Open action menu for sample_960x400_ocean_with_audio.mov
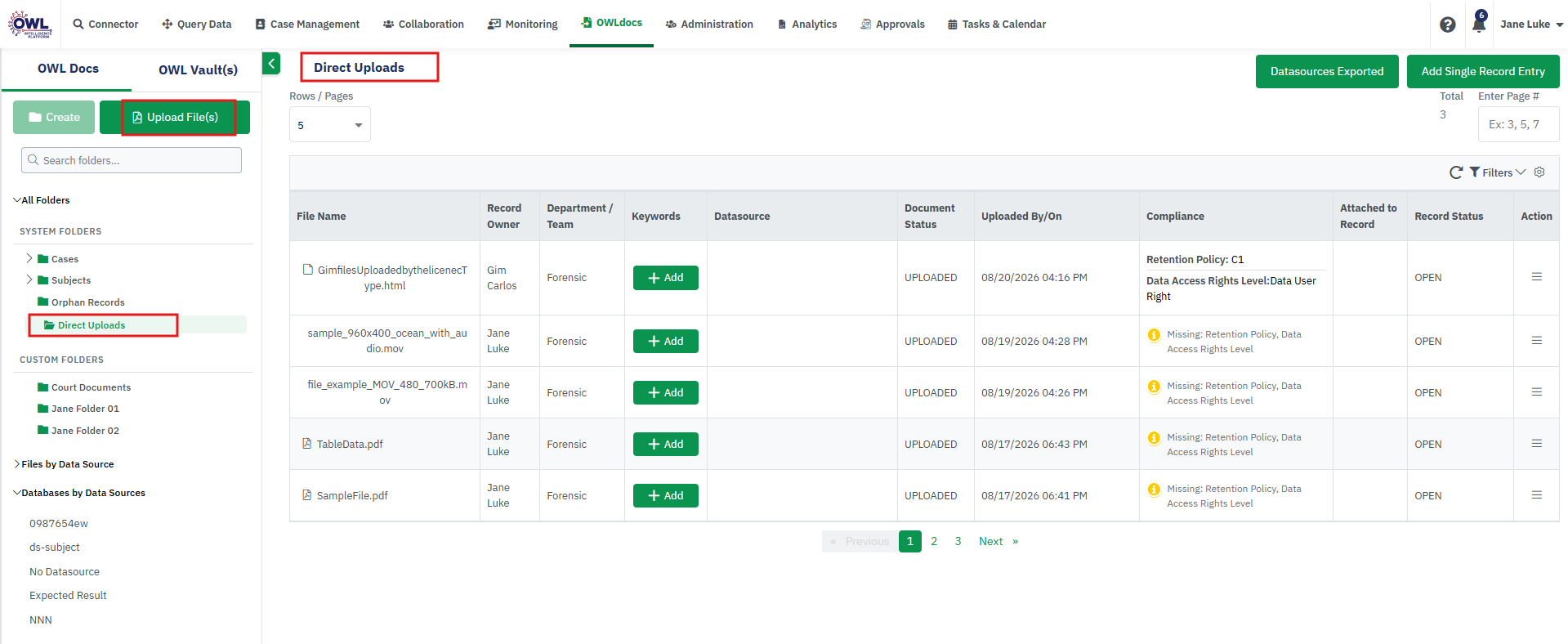 pyautogui.click(x=1537, y=341)
